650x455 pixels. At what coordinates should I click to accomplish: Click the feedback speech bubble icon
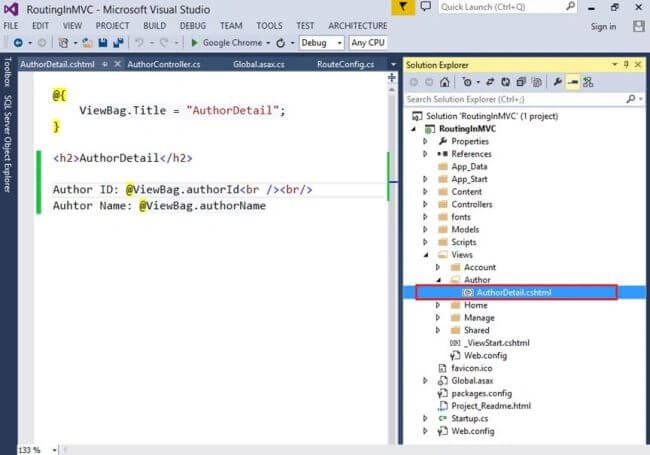[425, 7]
